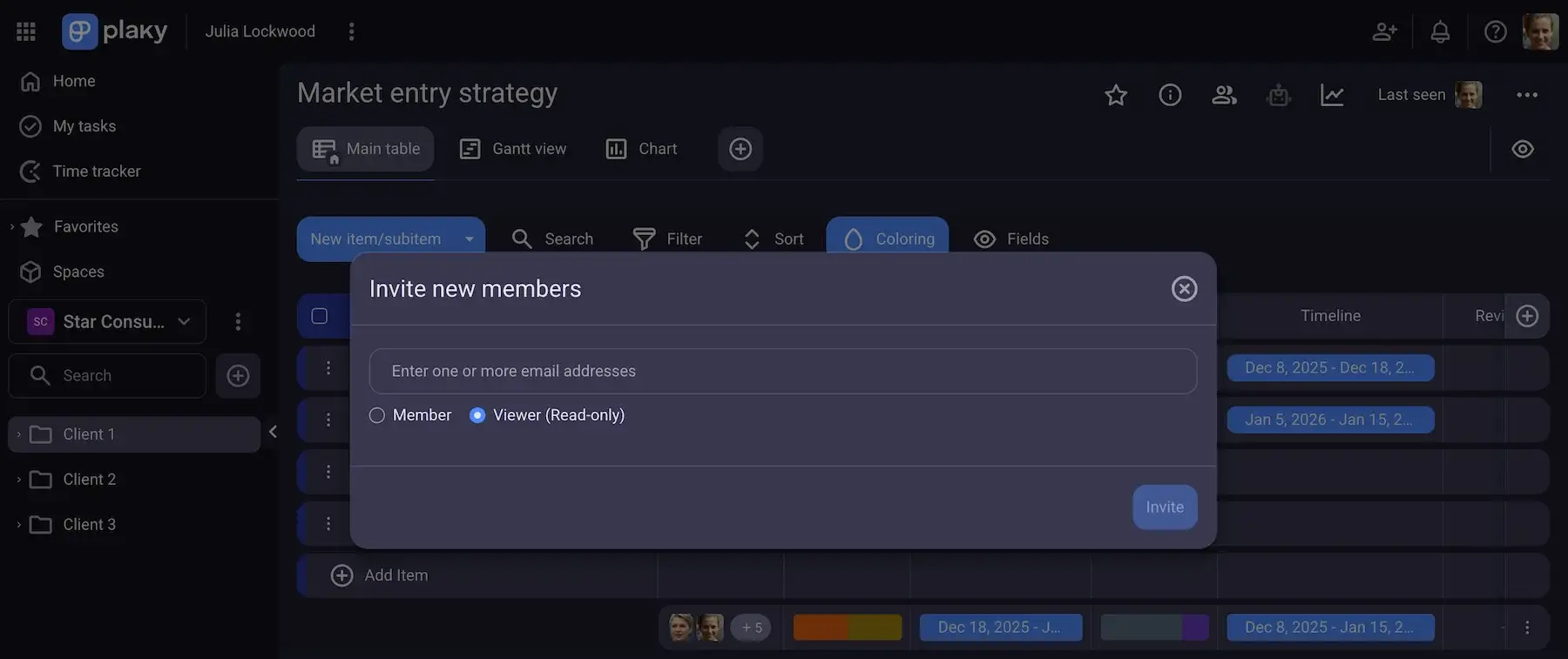The image size is (1568, 659).
Task: Click the Dec 8, 2025 - Jan 15 summary timeline
Action: (x=1330, y=628)
